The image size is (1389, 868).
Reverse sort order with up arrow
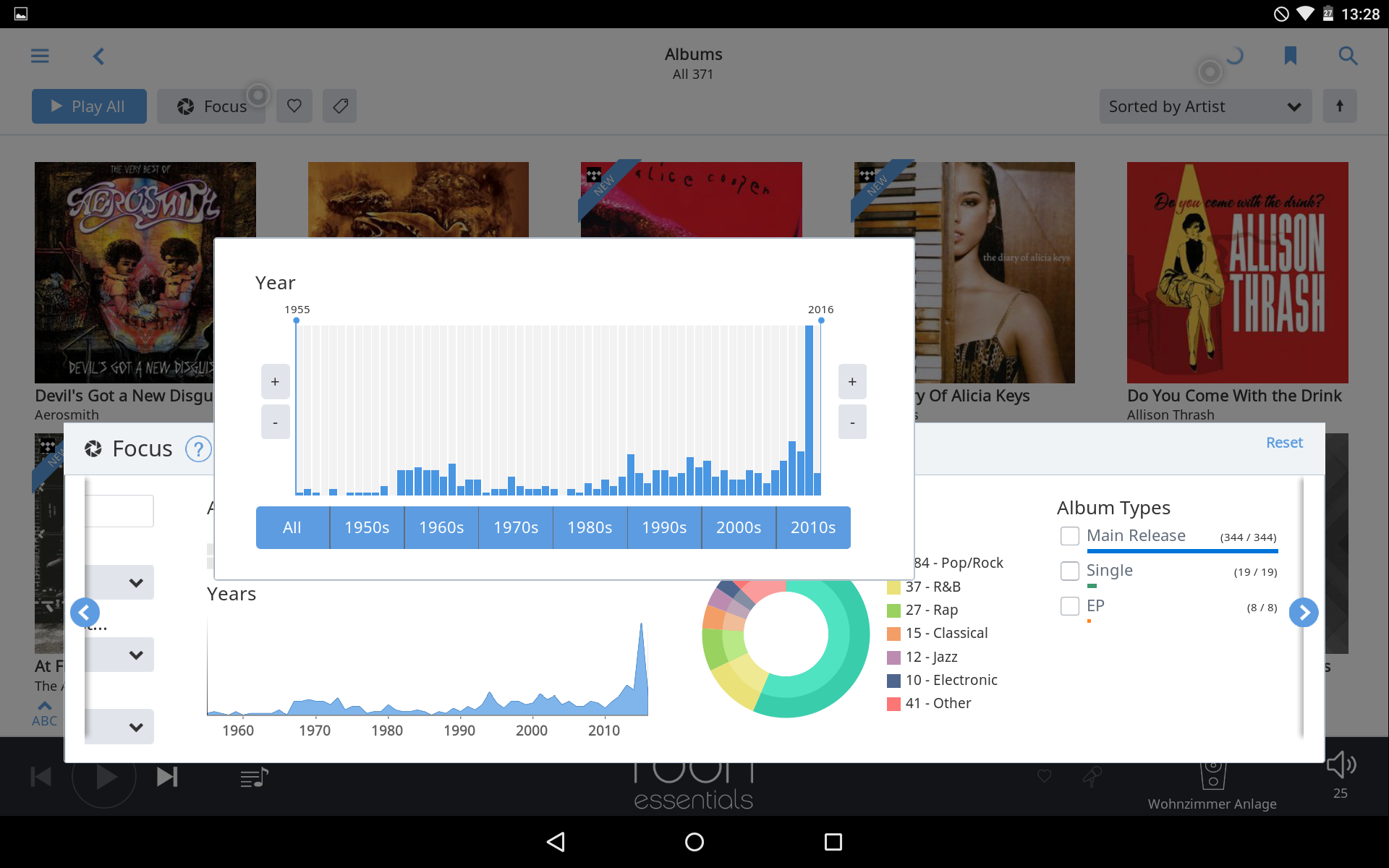click(1340, 106)
